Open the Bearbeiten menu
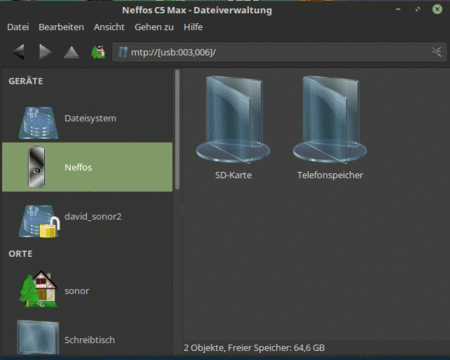This screenshot has width=450, height=360. [x=61, y=27]
